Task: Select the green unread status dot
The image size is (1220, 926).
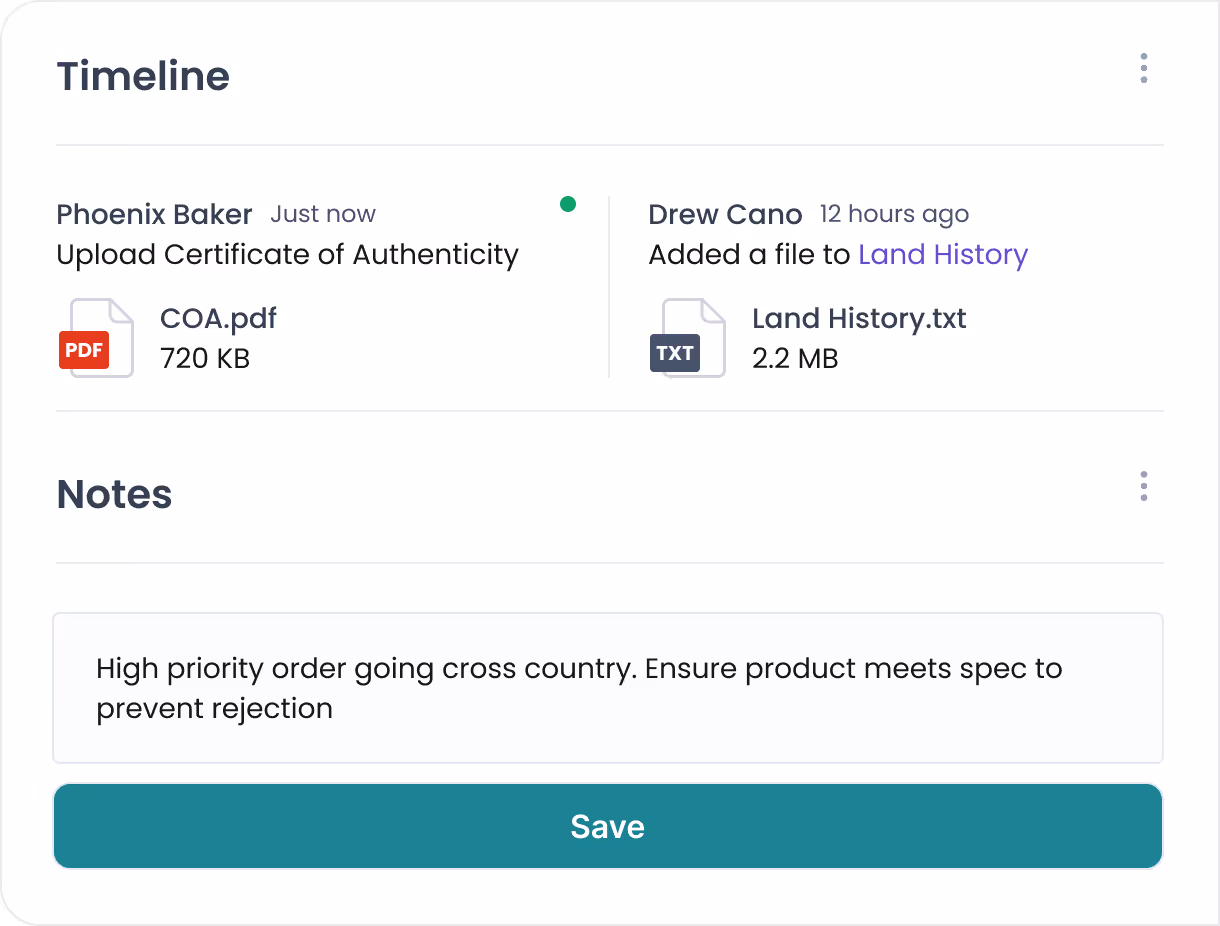Action: pos(568,204)
